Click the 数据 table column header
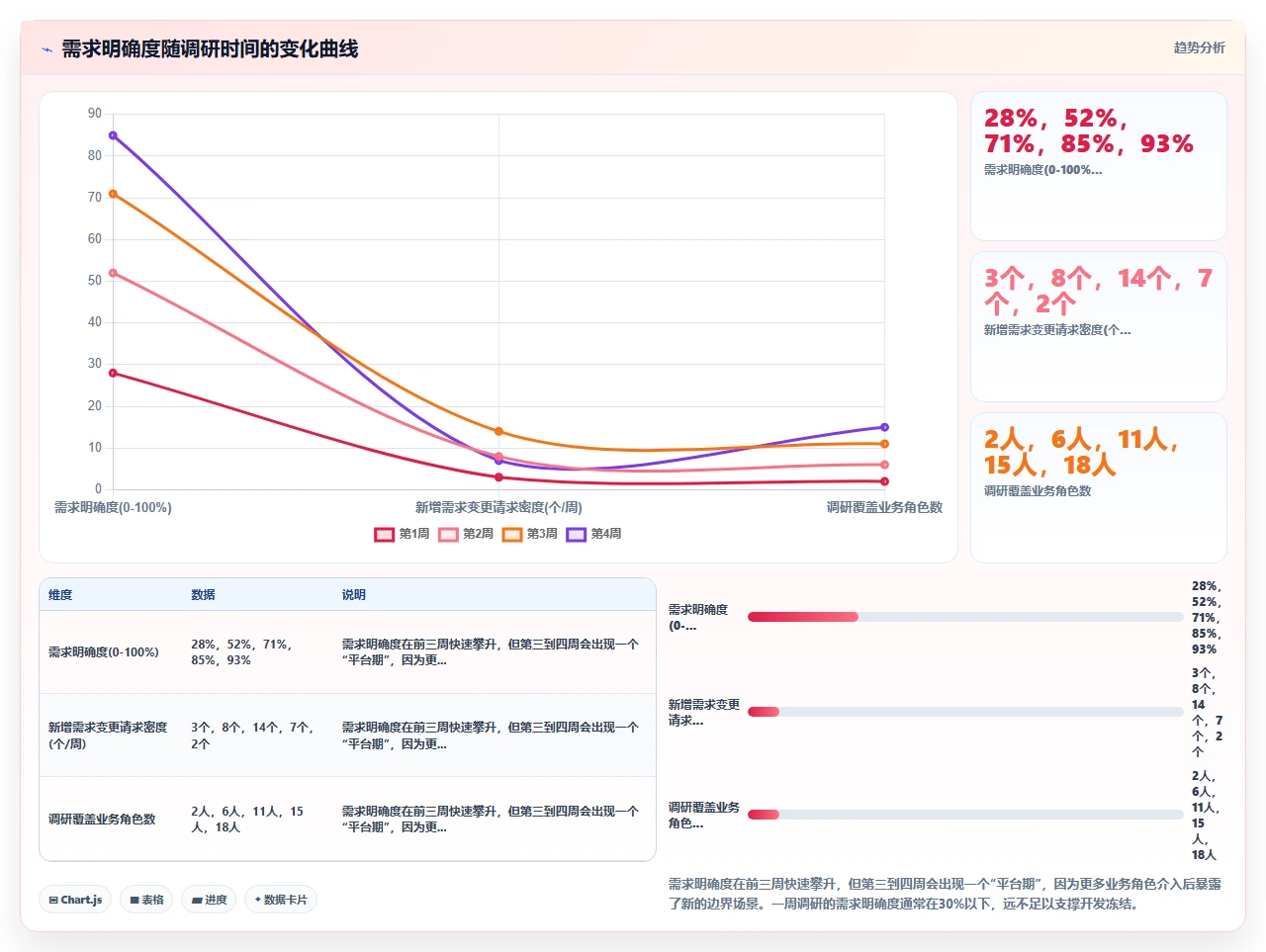The width and height of the screenshot is (1266, 952). [203, 595]
